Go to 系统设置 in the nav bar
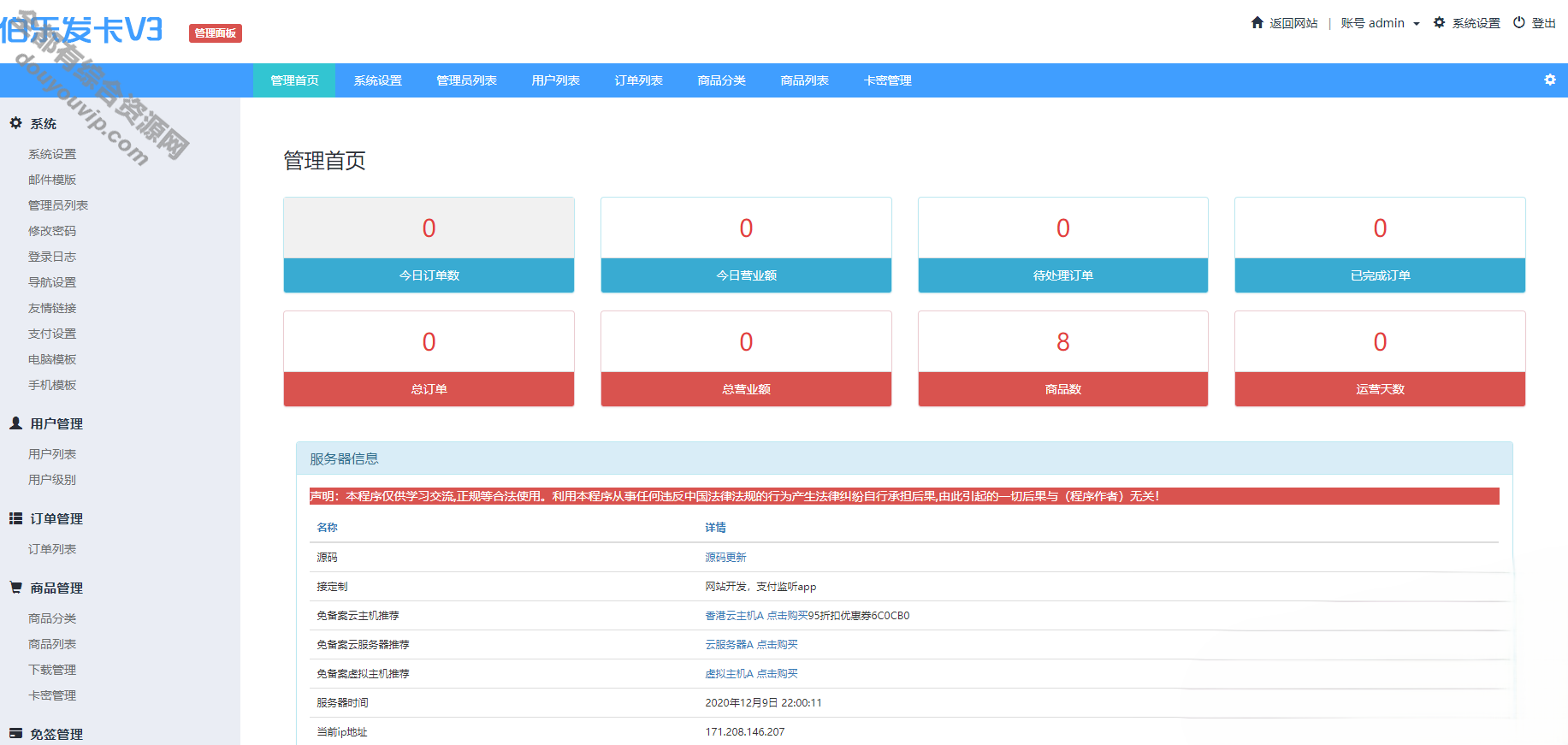Viewport: 1568px width, 745px height. point(377,80)
